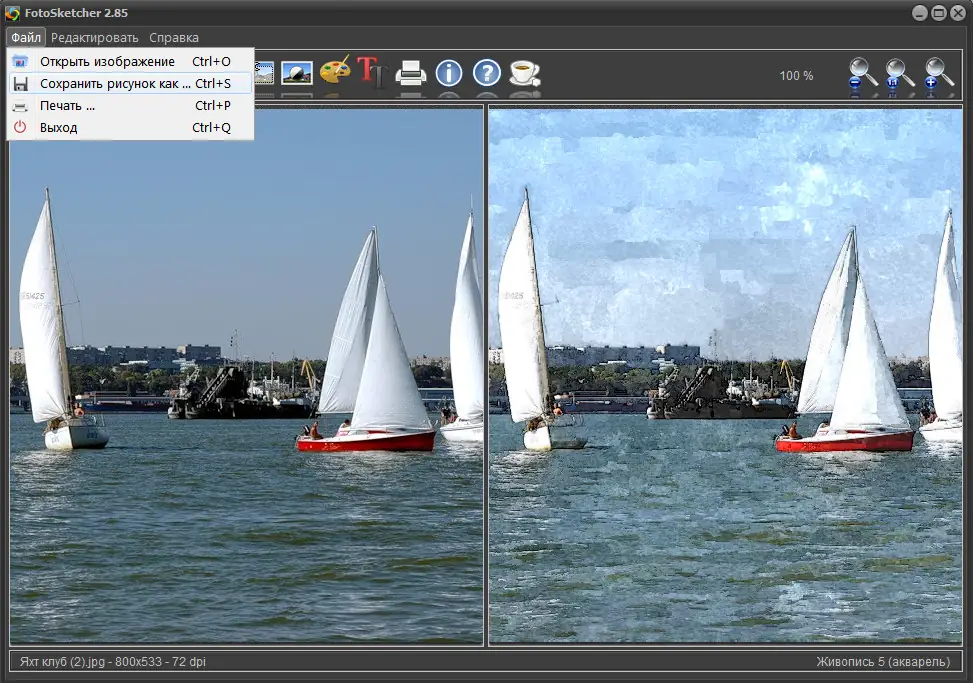This screenshot has width=973, height=683.
Task: Open the Редактировать menu
Action: click(x=94, y=37)
